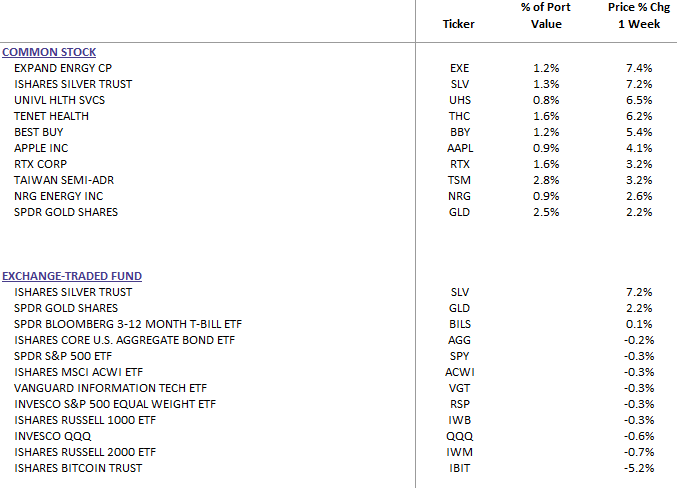Click the AAPL ticker cell
677x488 pixels.
point(459,148)
